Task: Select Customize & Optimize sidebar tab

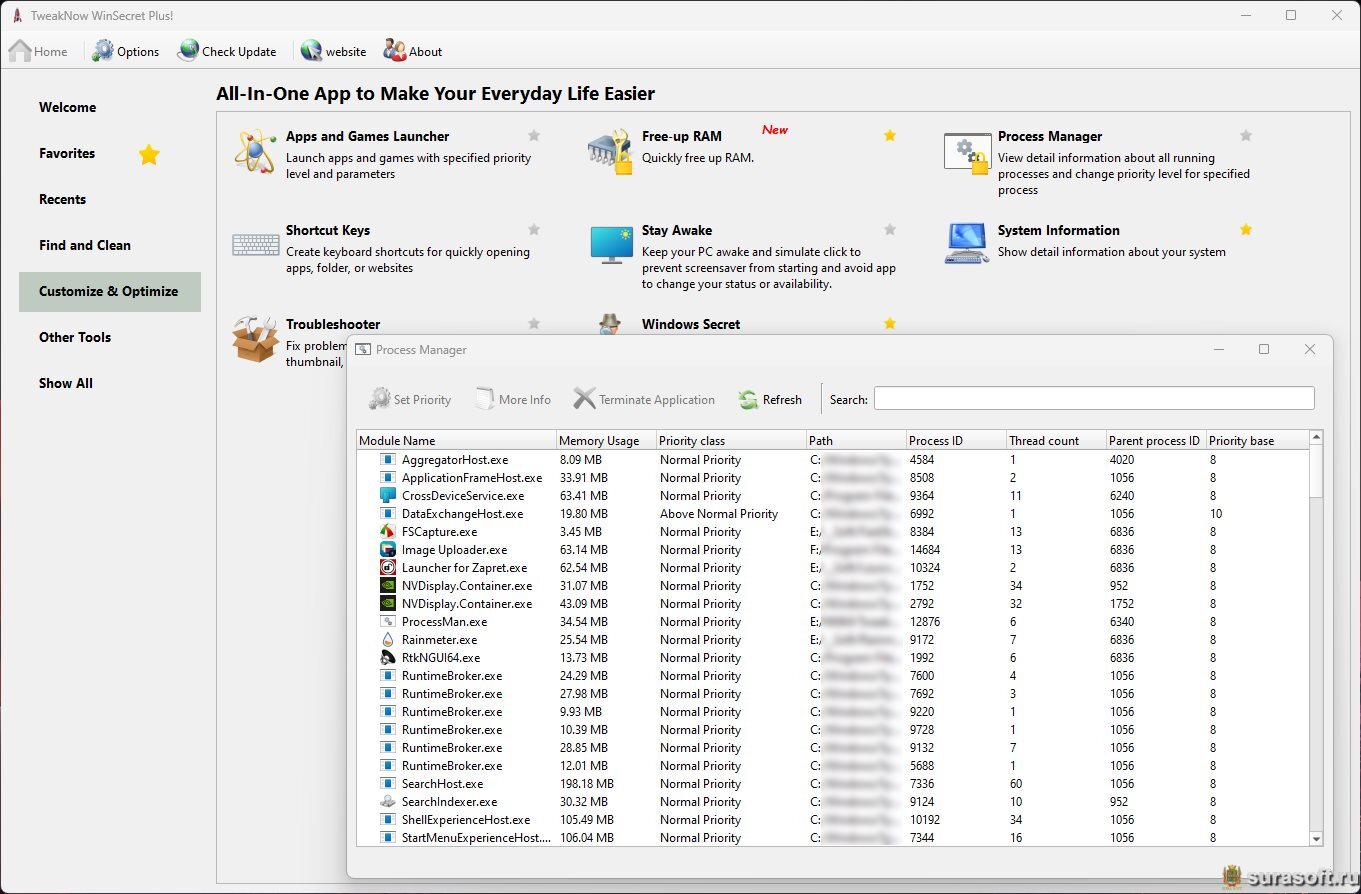Action: click(x=109, y=291)
